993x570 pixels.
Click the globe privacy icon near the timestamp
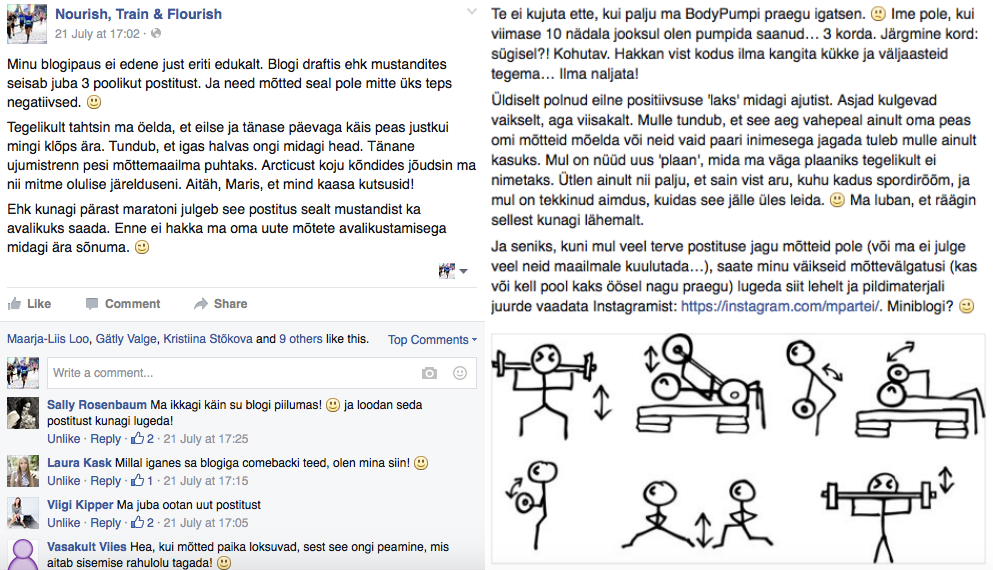(x=156, y=34)
